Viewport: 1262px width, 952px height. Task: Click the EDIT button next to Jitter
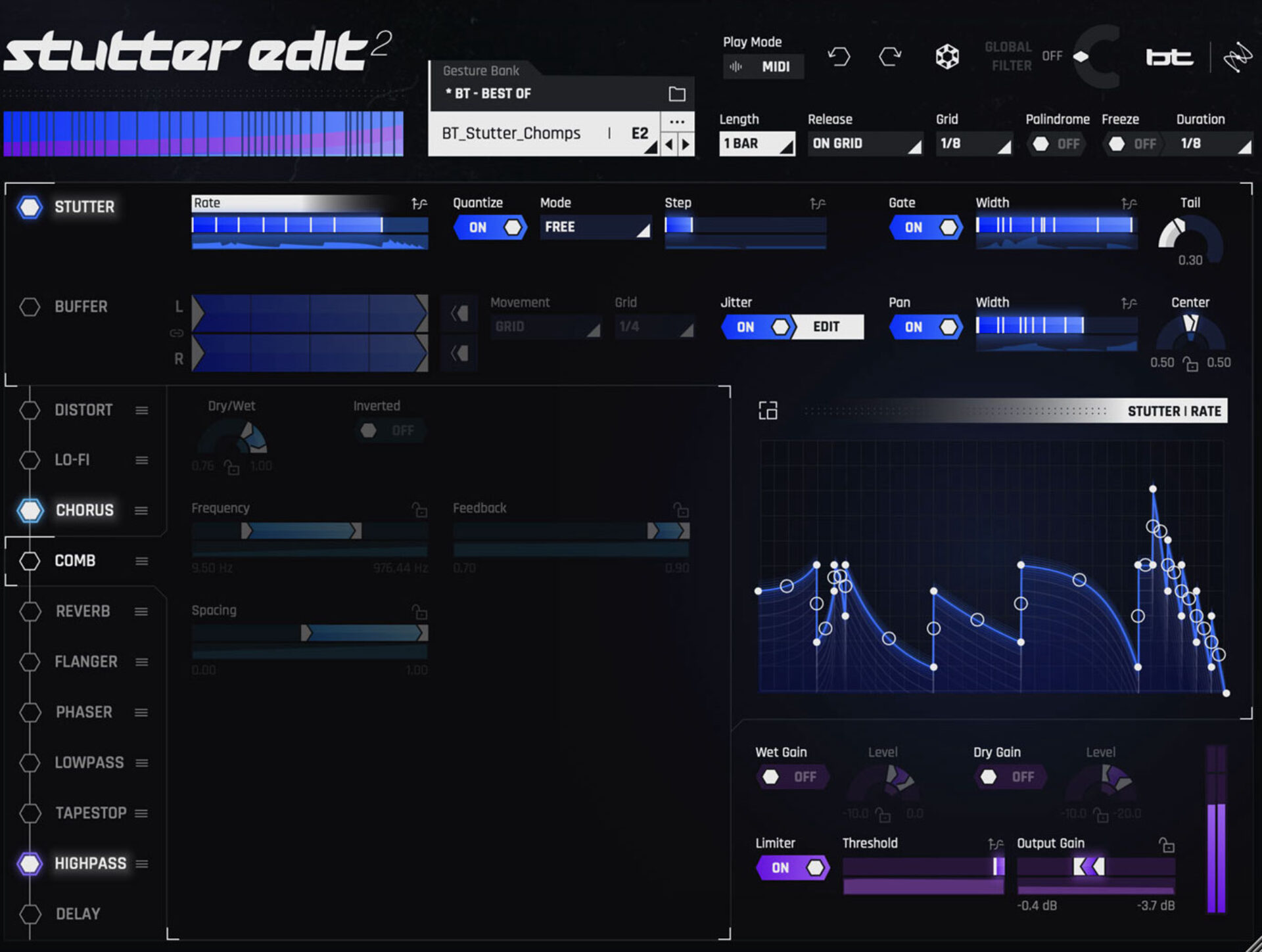(826, 327)
